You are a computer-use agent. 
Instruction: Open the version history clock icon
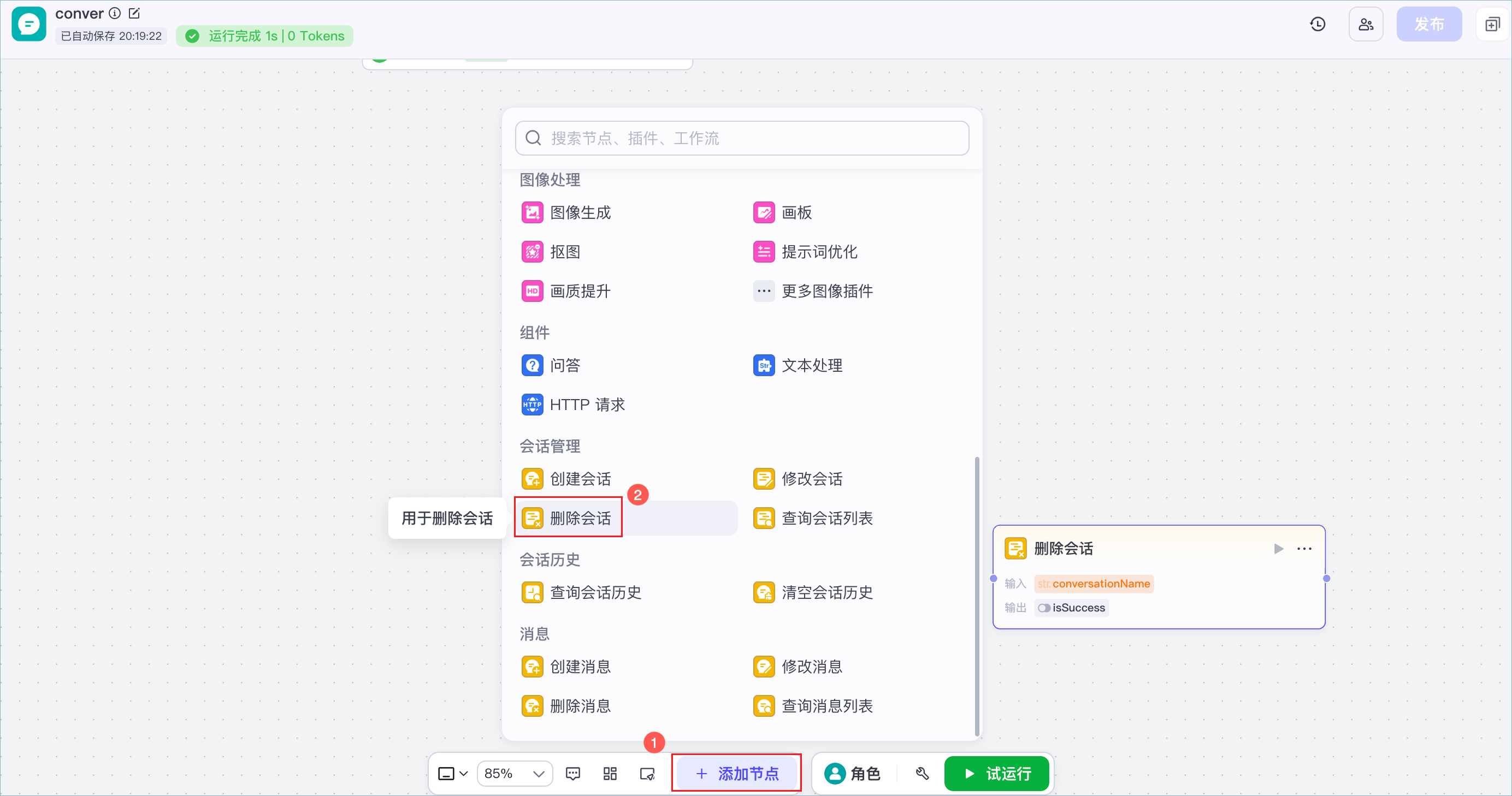1317,24
